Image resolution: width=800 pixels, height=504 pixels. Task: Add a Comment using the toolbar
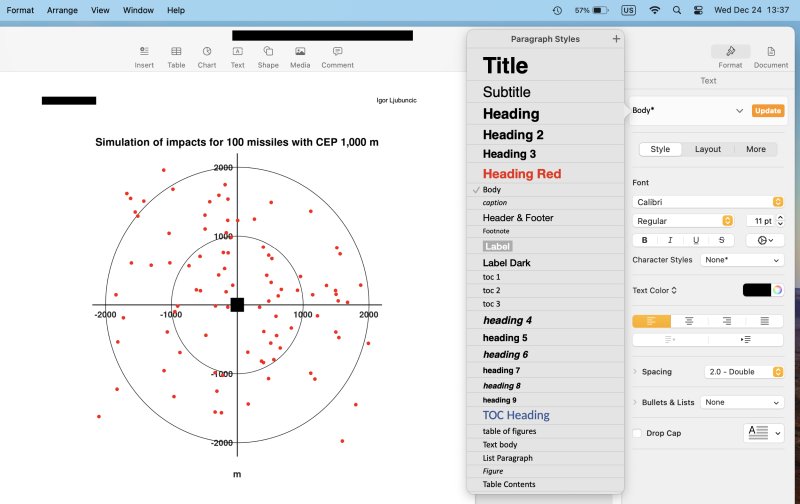pyautogui.click(x=337, y=56)
